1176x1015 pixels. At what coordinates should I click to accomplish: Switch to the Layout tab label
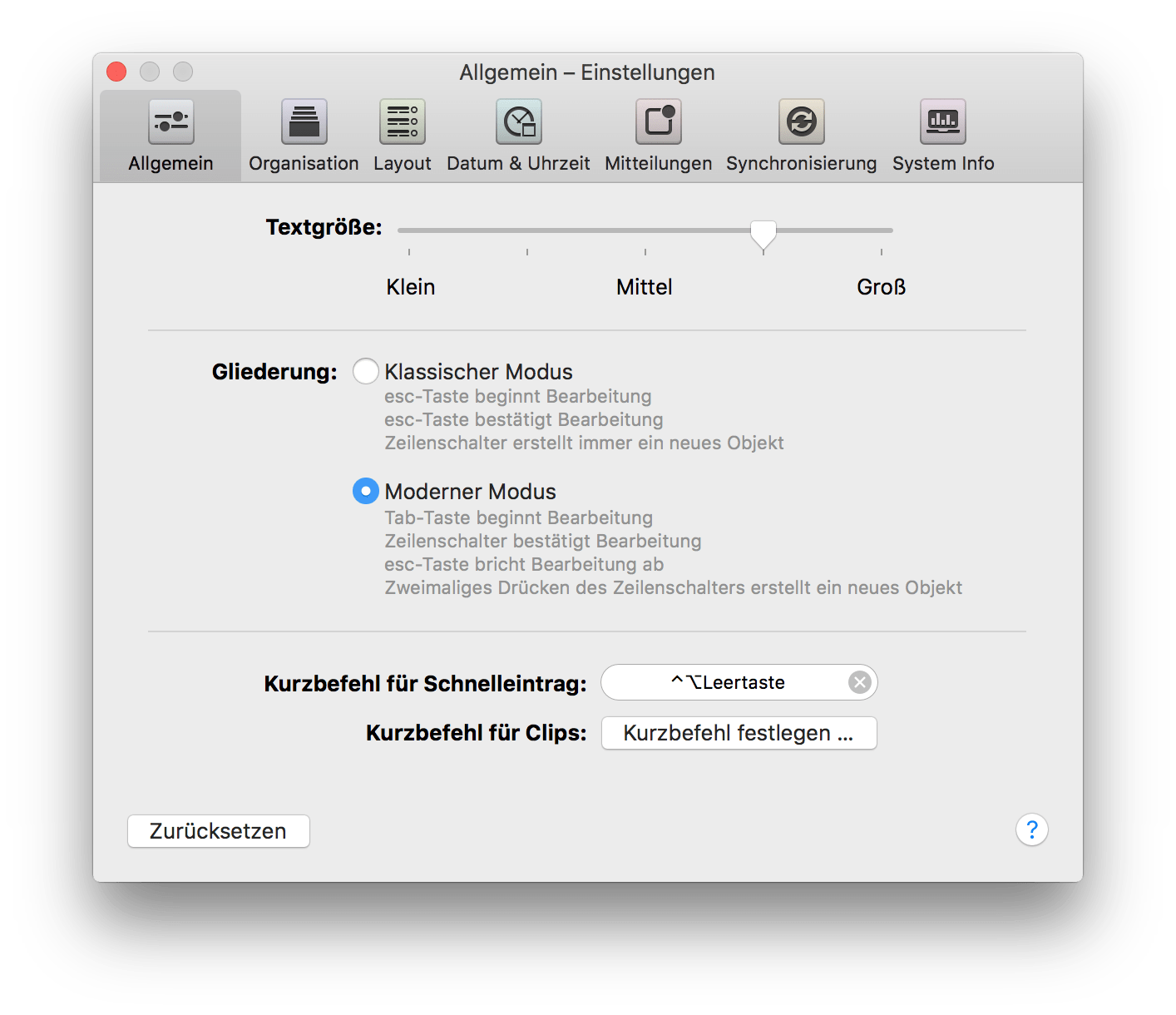pyautogui.click(x=402, y=164)
